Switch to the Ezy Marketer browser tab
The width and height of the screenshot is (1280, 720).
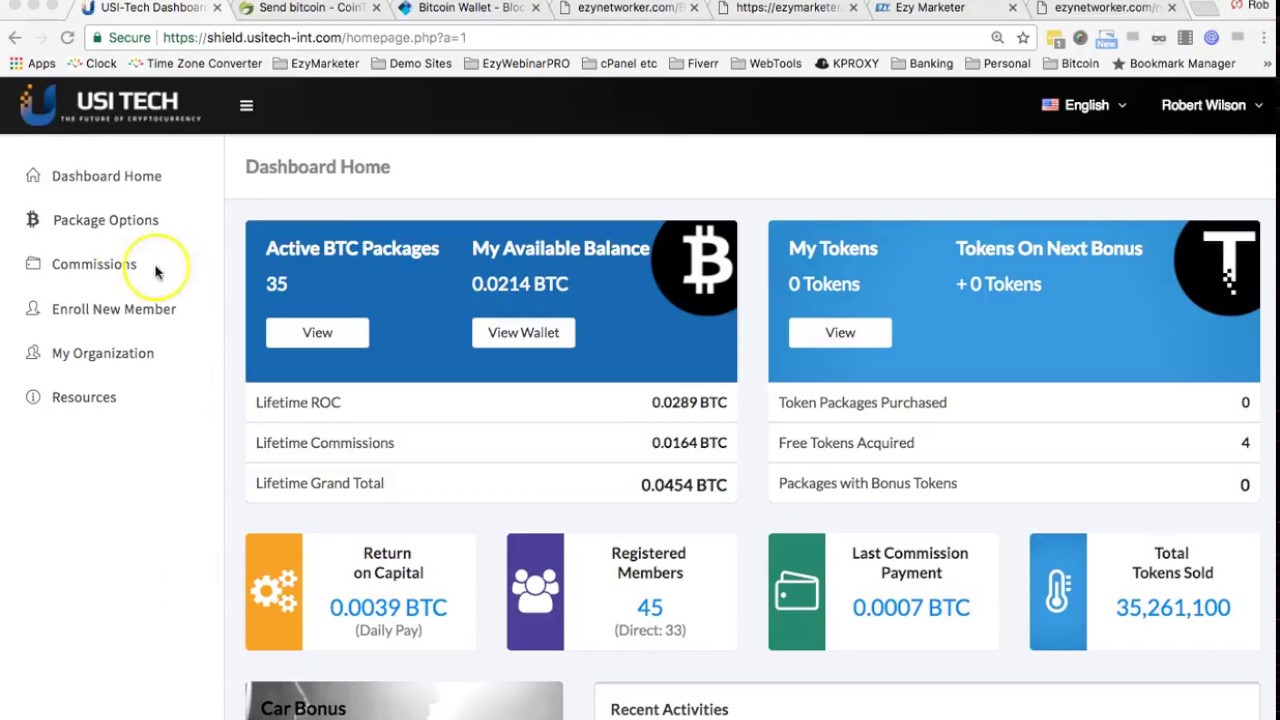point(944,8)
